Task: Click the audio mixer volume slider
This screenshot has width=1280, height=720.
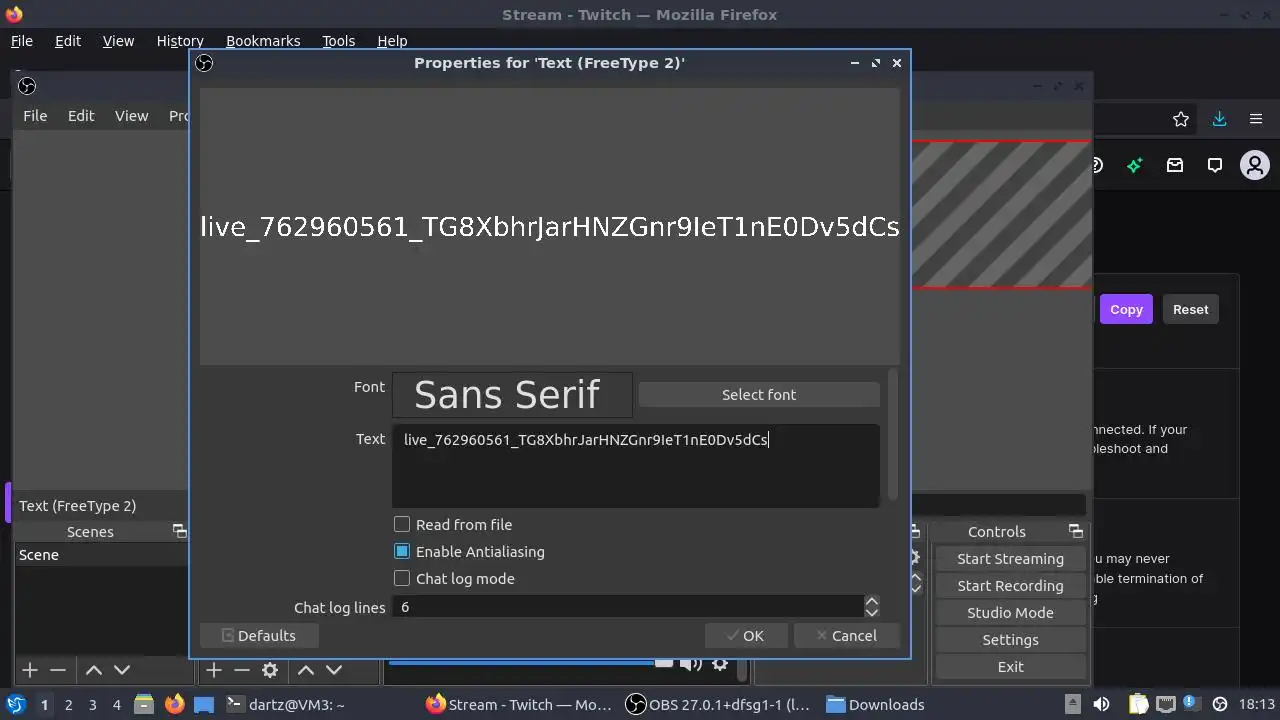Action: pos(531,661)
